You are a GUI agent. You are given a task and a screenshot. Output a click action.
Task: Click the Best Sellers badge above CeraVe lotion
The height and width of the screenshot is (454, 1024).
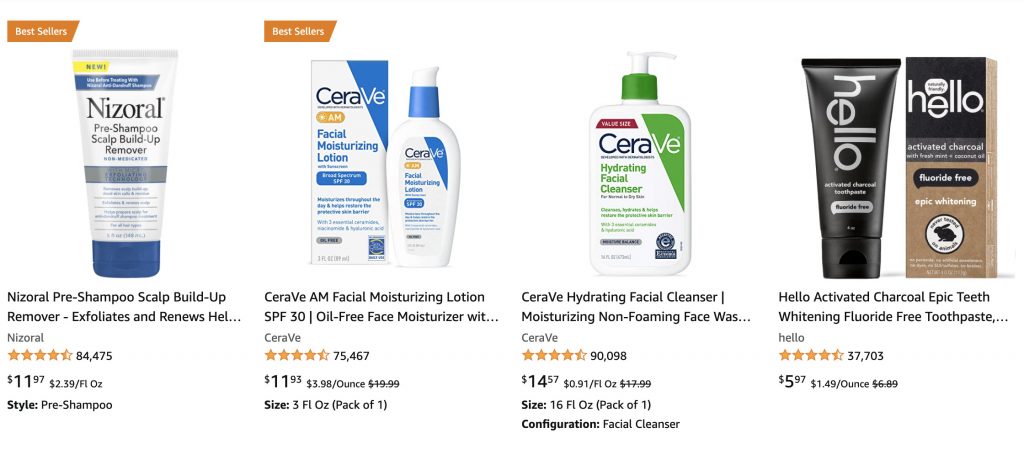tap(300, 31)
